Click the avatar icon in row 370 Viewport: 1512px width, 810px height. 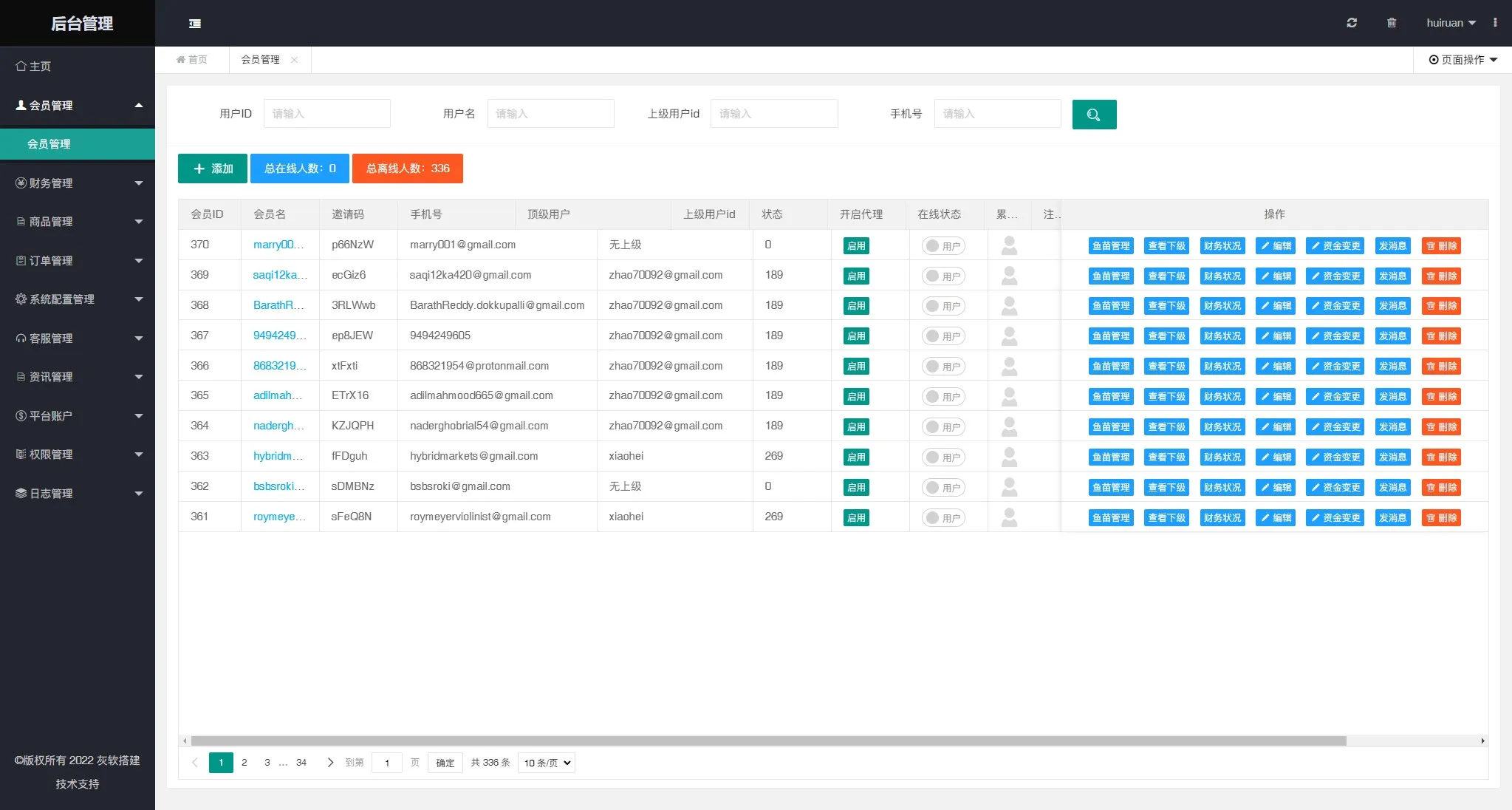point(1009,245)
